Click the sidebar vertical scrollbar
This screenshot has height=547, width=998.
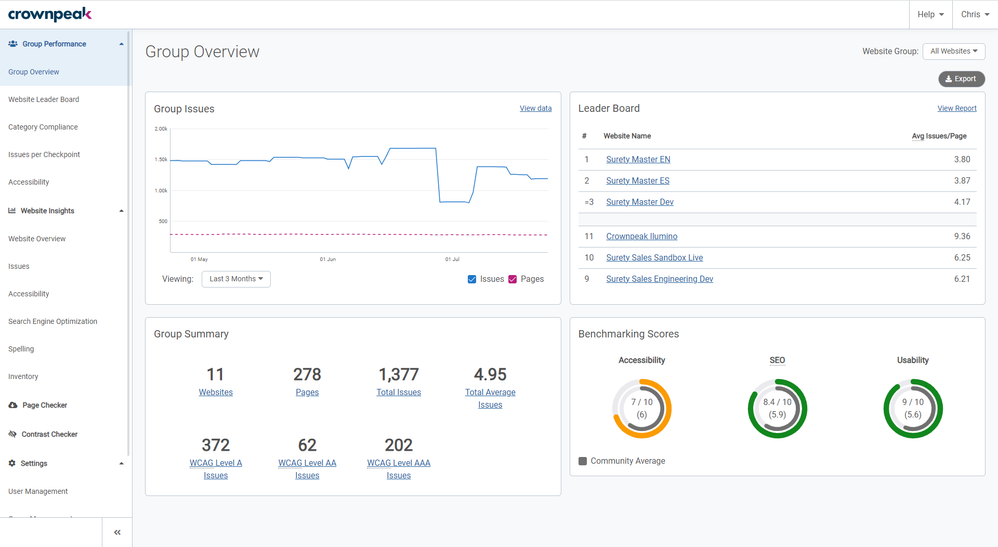tap(129, 242)
